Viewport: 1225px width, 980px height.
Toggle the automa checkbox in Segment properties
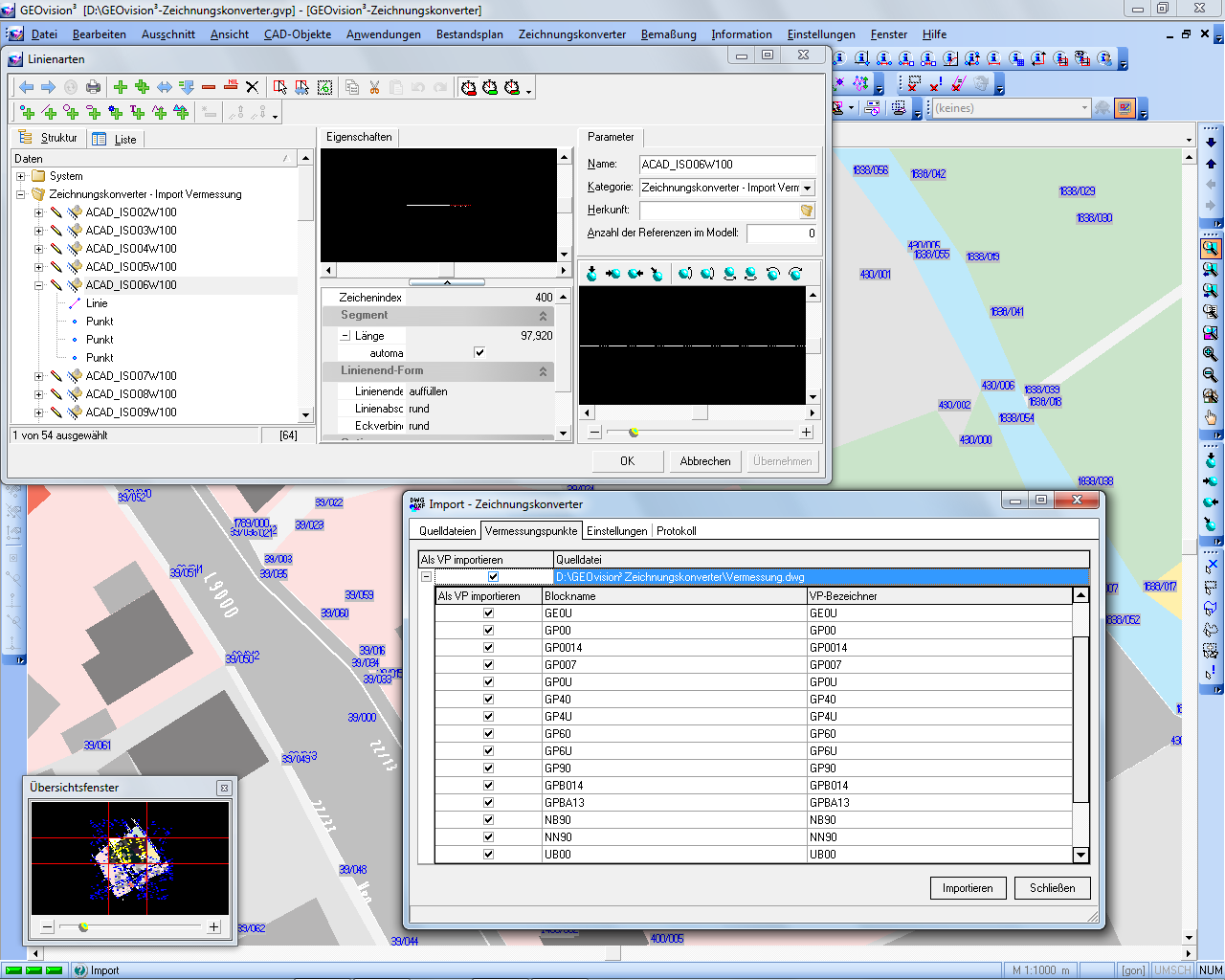coord(479,353)
